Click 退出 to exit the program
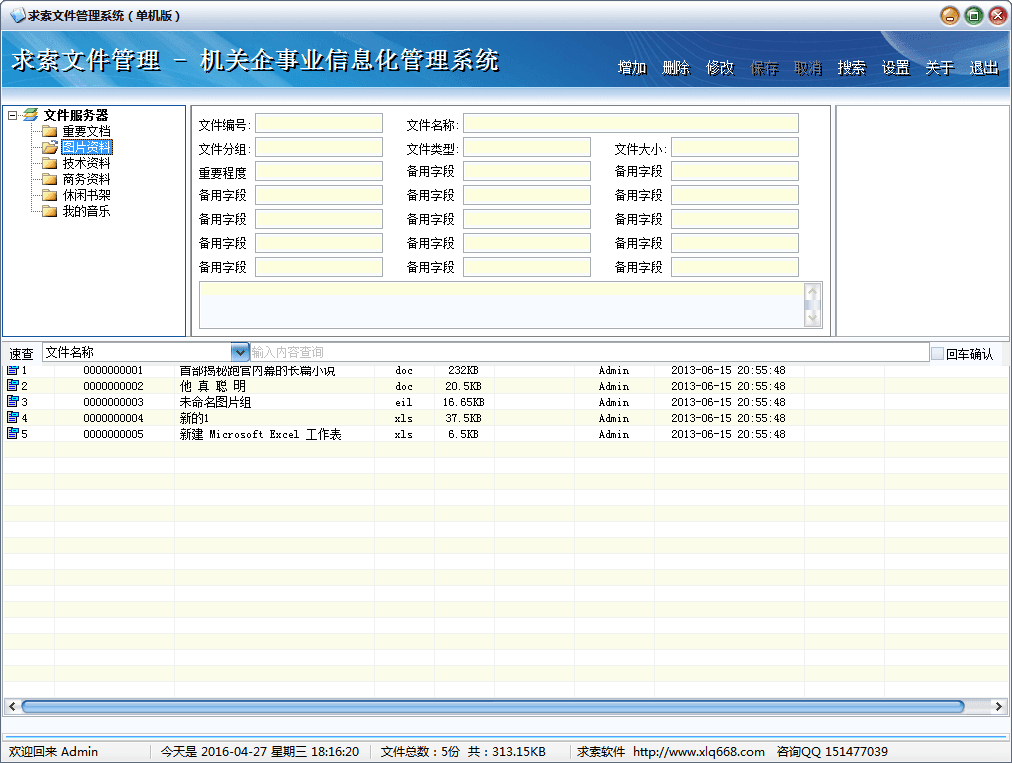Screen dimensions: 1012x763 click(x=983, y=68)
